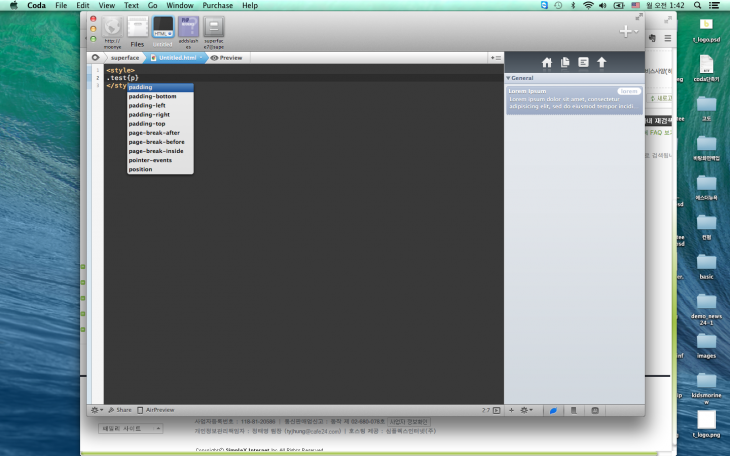Click the lorem tab-trigger badge
This screenshot has width=730, height=456.
[x=629, y=91]
